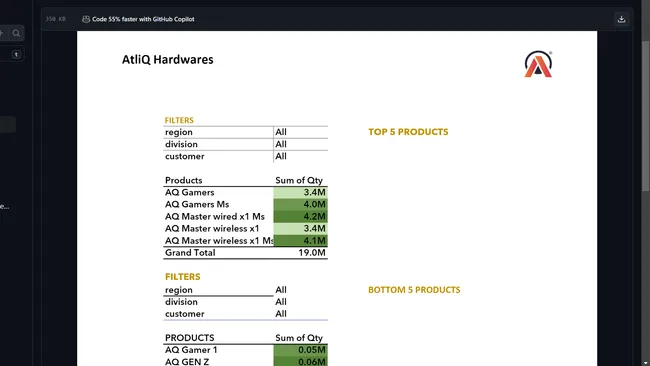Image resolution: width=650 pixels, height=366 pixels.
Task: Click the 'AQ Gamer 1' product row
Action: [245, 350]
